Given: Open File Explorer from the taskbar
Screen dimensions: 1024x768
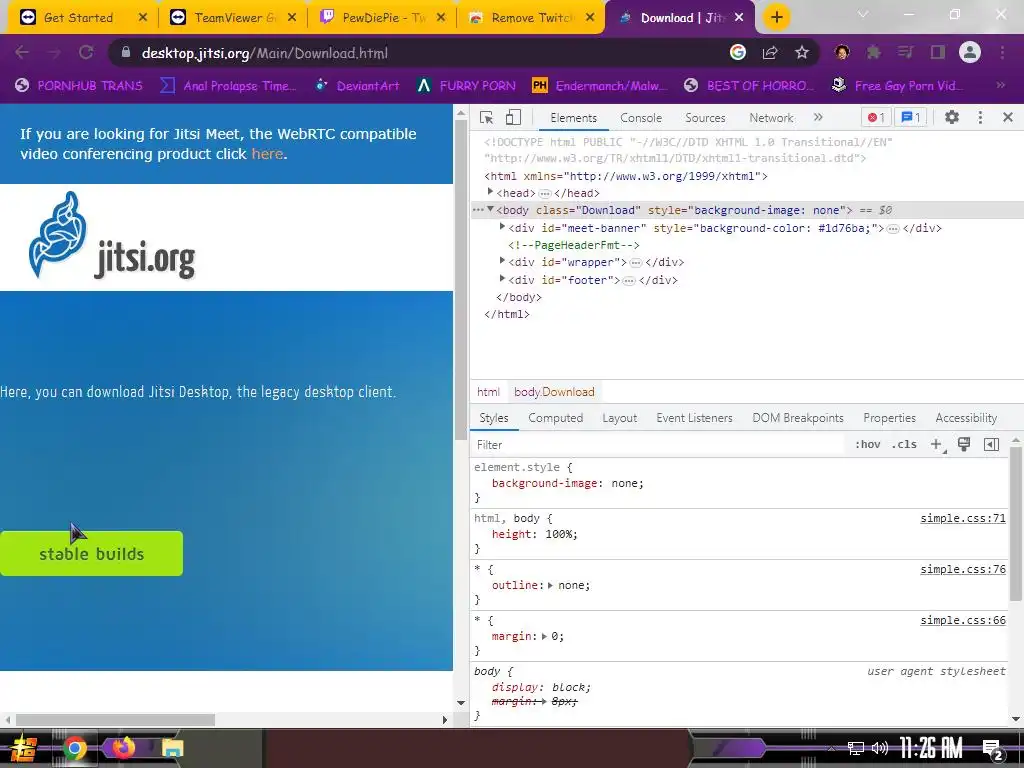Looking at the screenshot, I should coord(172,748).
